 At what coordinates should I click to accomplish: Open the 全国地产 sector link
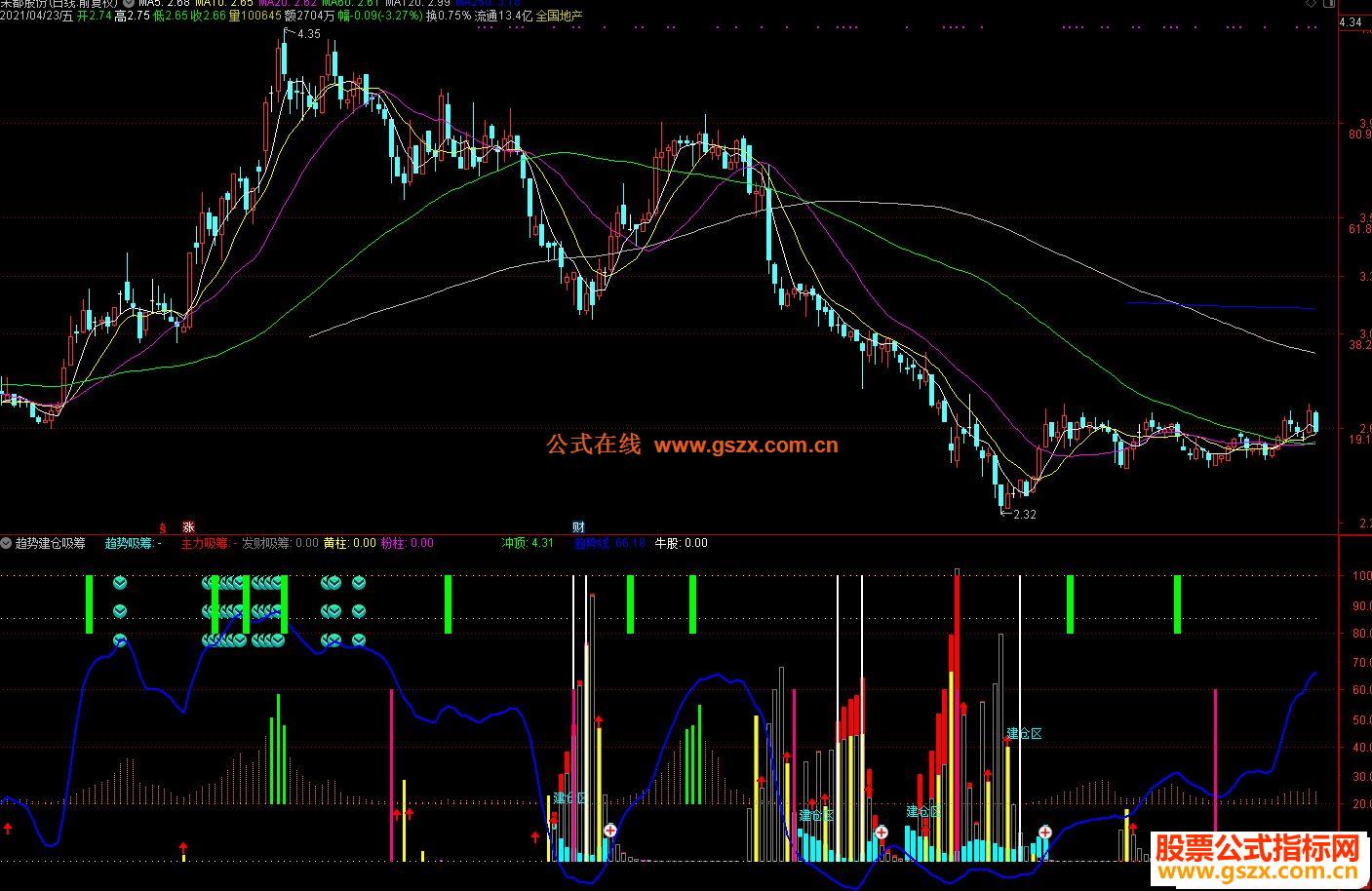coord(560,16)
